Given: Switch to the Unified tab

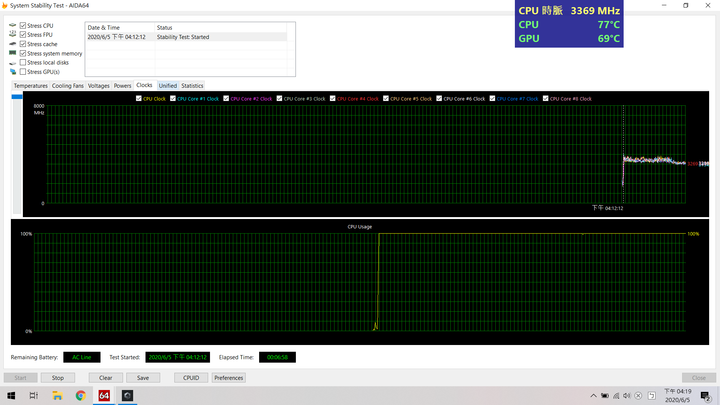Looking at the screenshot, I should pyautogui.click(x=168, y=86).
